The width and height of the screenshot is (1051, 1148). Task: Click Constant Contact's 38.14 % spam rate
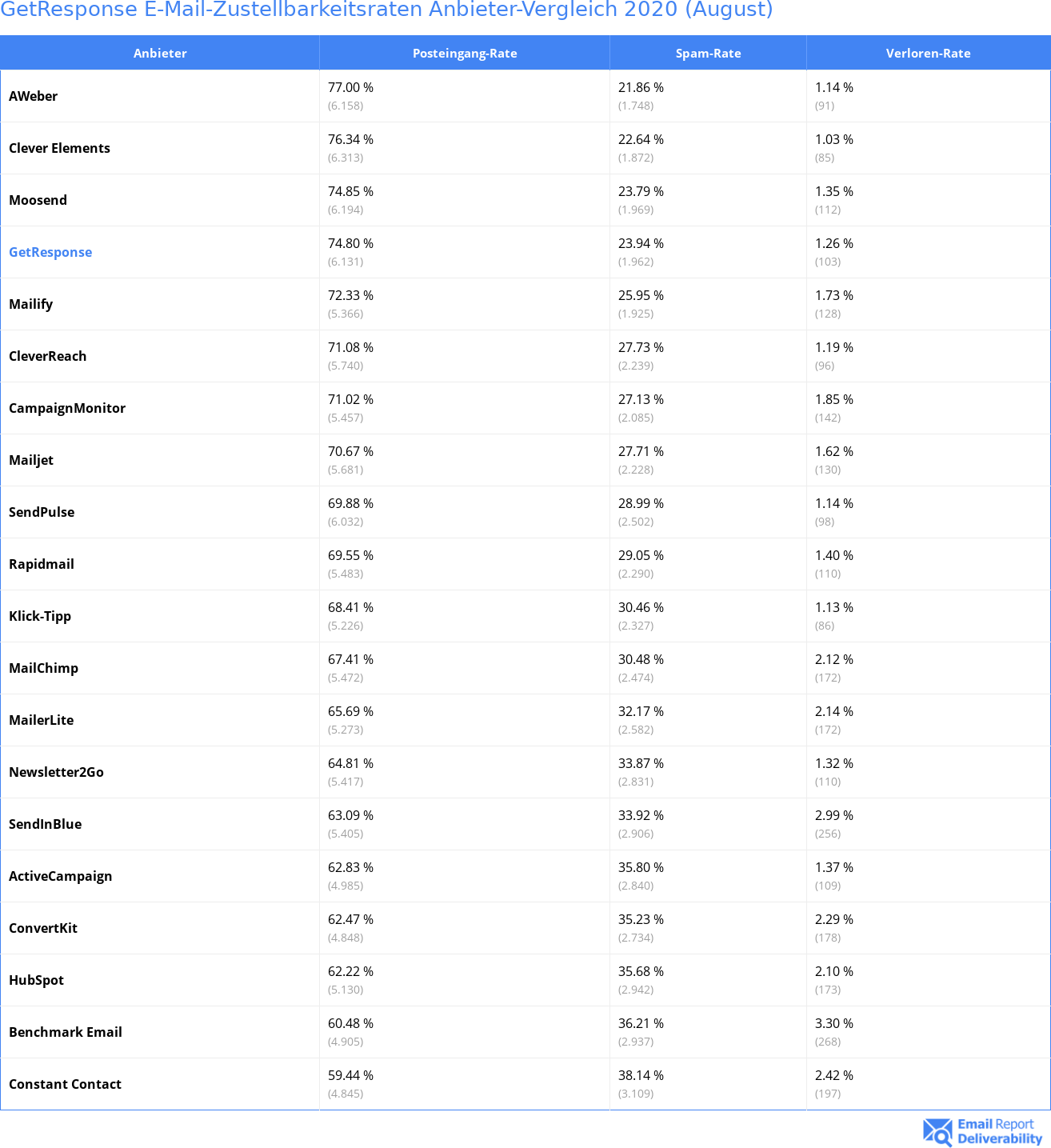(x=641, y=1075)
